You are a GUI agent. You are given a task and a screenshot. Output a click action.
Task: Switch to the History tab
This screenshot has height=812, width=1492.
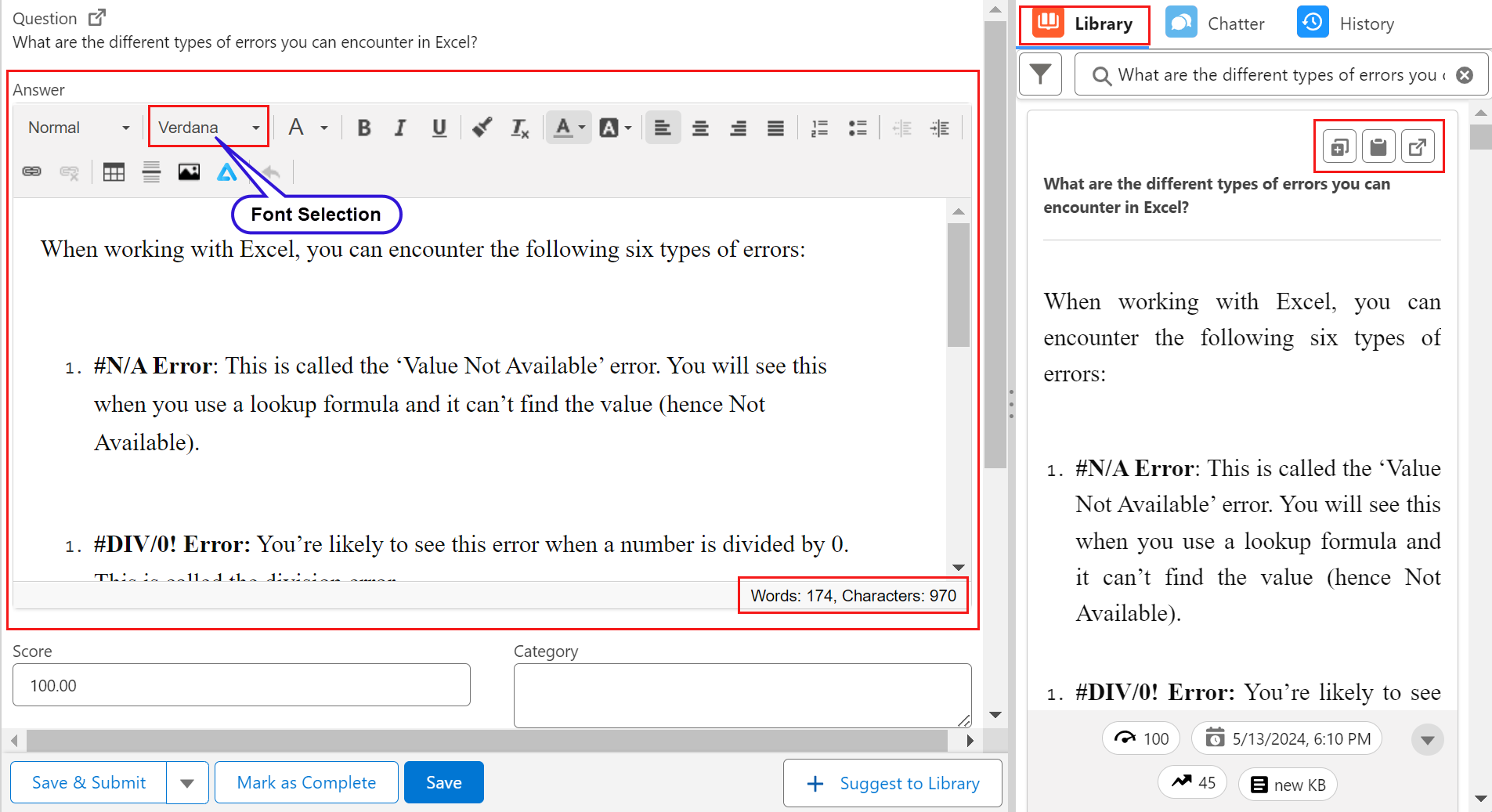pyautogui.click(x=1346, y=24)
